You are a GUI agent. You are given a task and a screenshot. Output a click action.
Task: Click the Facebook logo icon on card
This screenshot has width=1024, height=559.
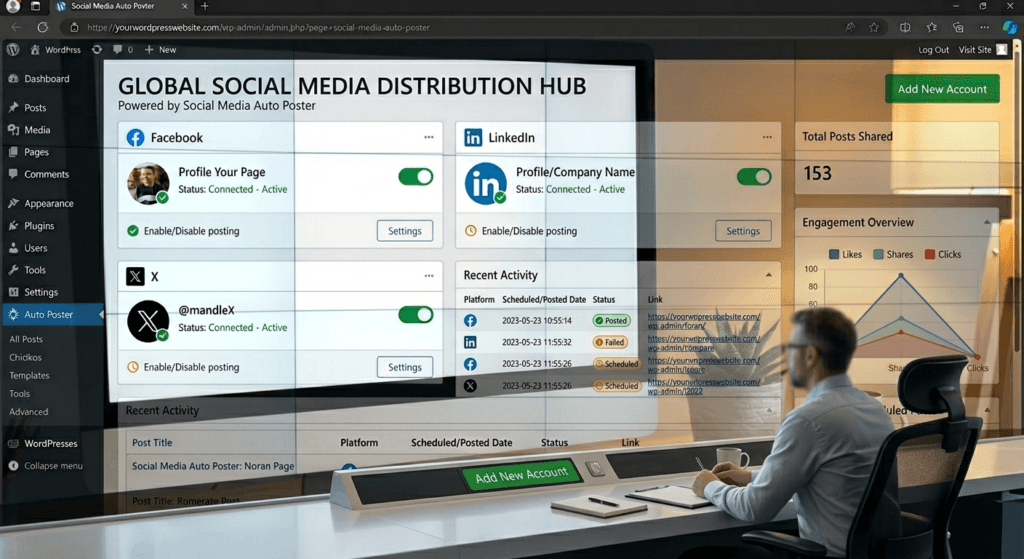(x=135, y=138)
